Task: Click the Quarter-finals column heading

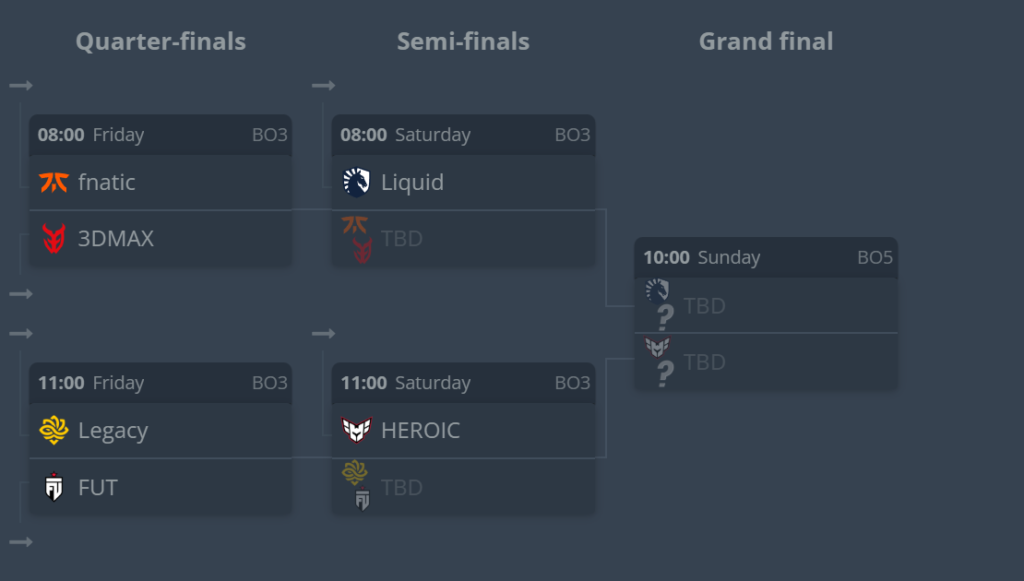Action: 161,41
